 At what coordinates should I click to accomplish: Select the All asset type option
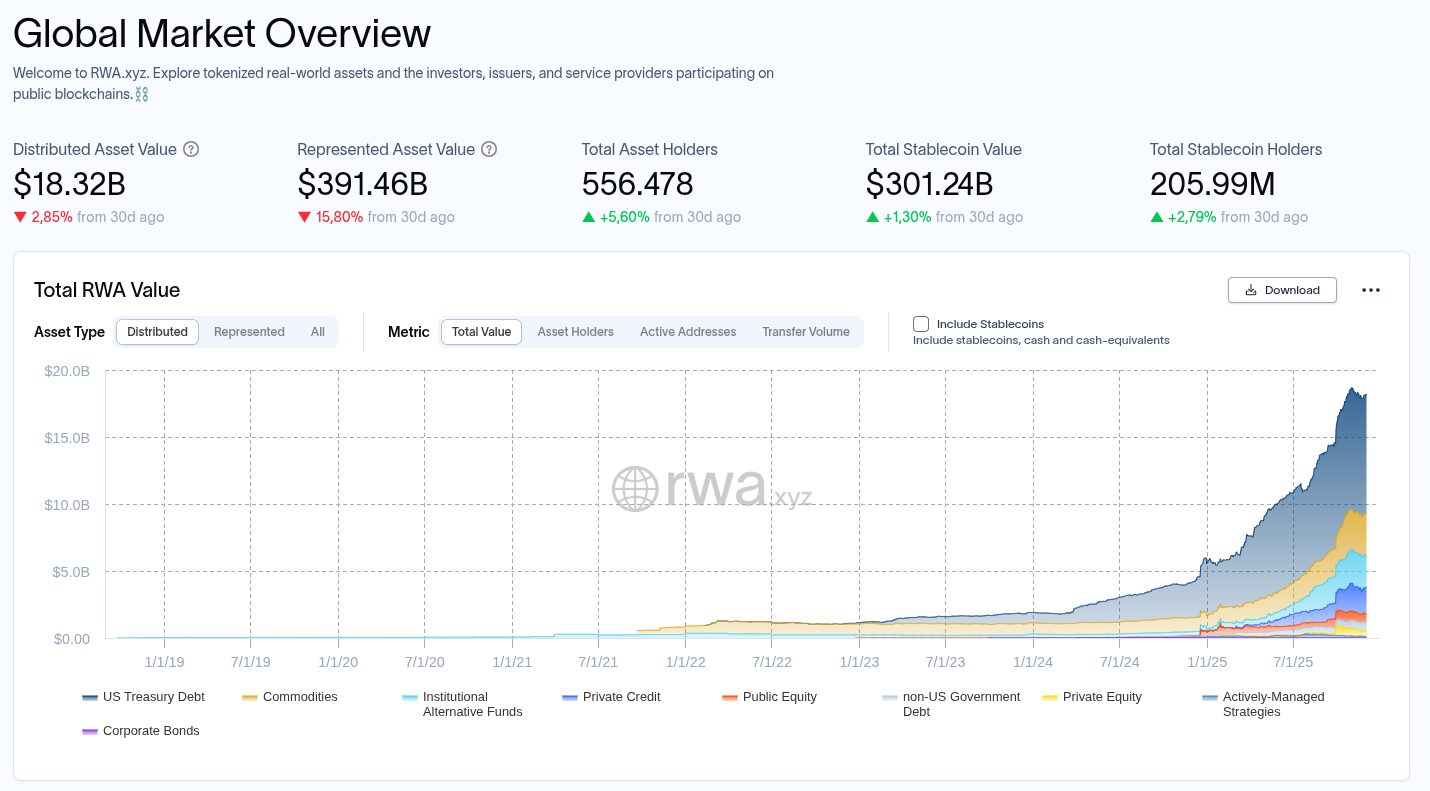click(318, 332)
